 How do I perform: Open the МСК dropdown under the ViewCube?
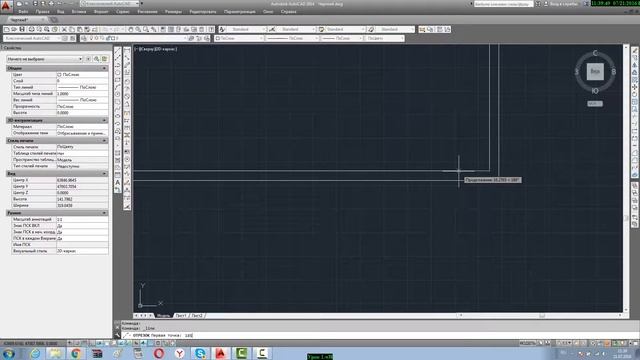pyautogui.click(x=595, y=104)
